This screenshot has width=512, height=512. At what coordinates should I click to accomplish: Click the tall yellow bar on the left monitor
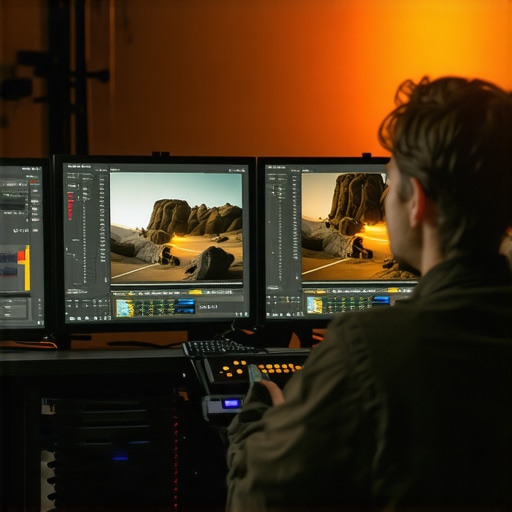27,268
